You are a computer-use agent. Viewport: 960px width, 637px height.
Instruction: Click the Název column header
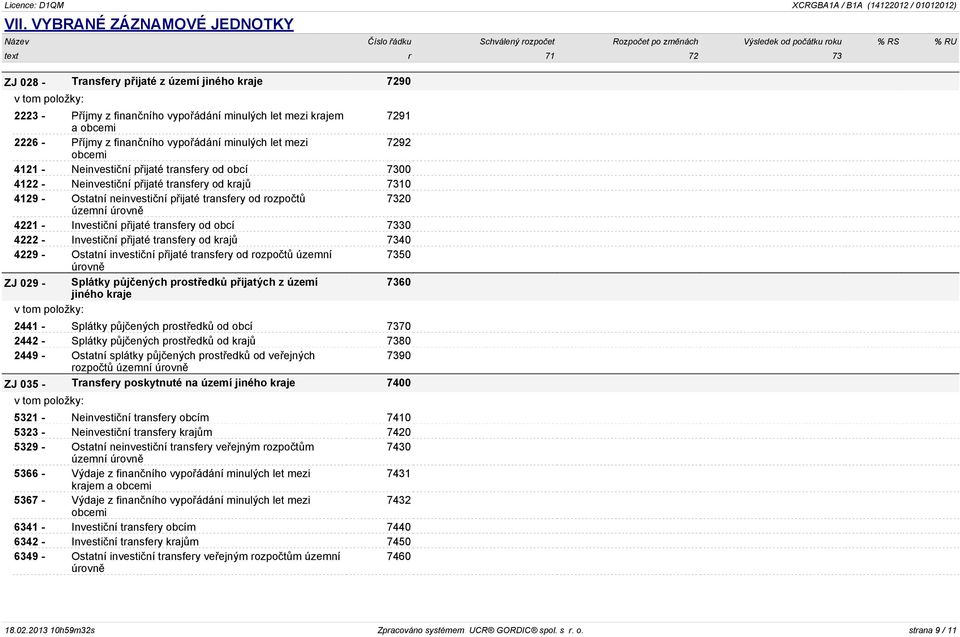click(17, 42)
